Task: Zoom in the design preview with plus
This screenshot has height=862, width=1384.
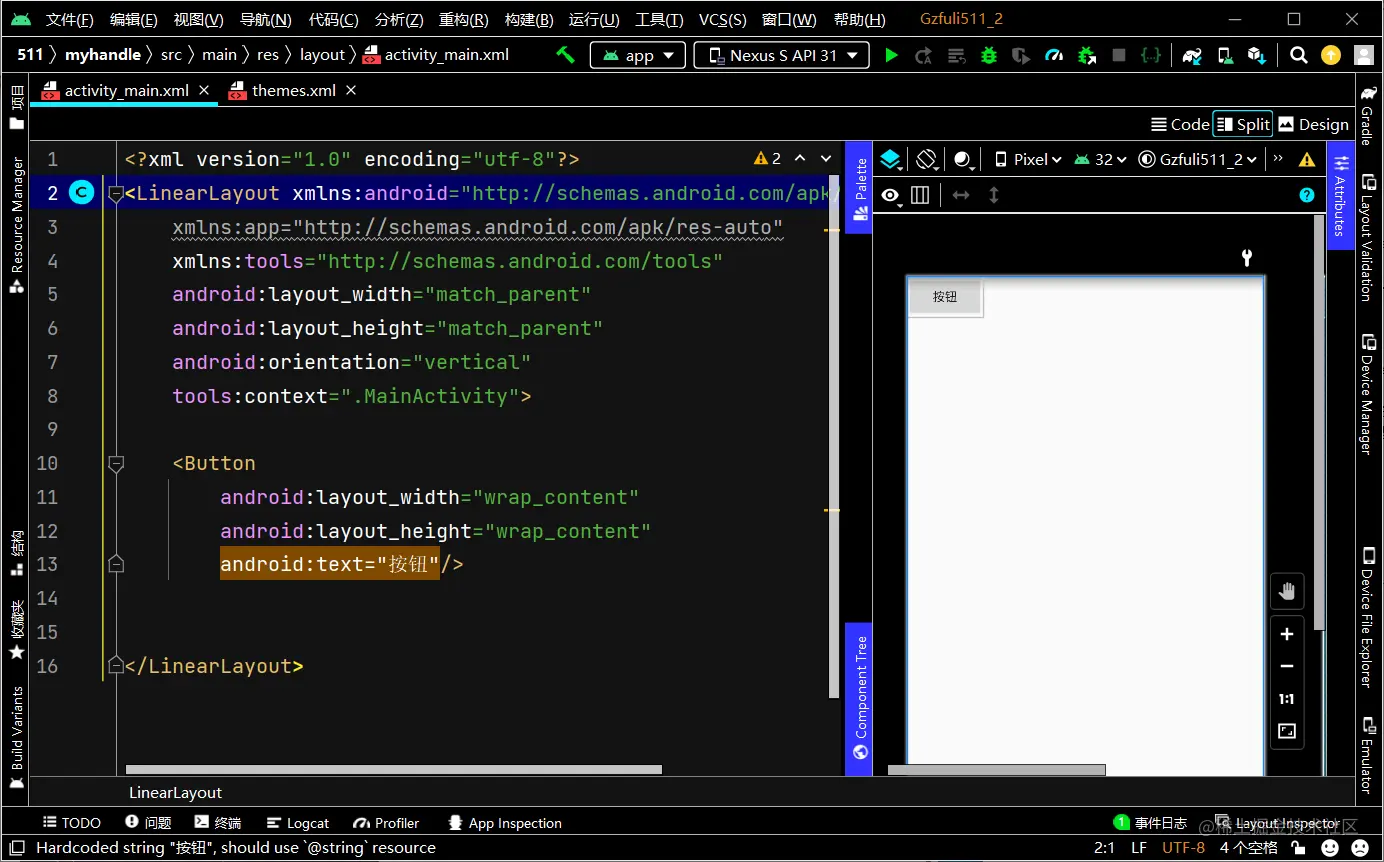Action: (x=1287, y=634)
